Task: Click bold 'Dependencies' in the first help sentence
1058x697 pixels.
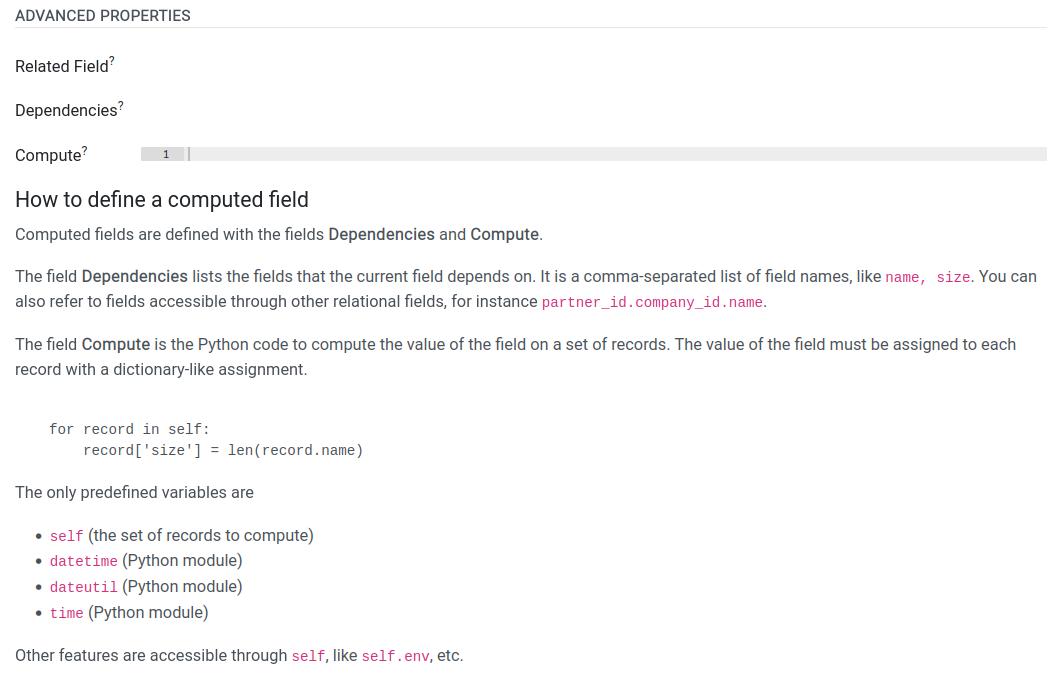Action: pos(381,234)
